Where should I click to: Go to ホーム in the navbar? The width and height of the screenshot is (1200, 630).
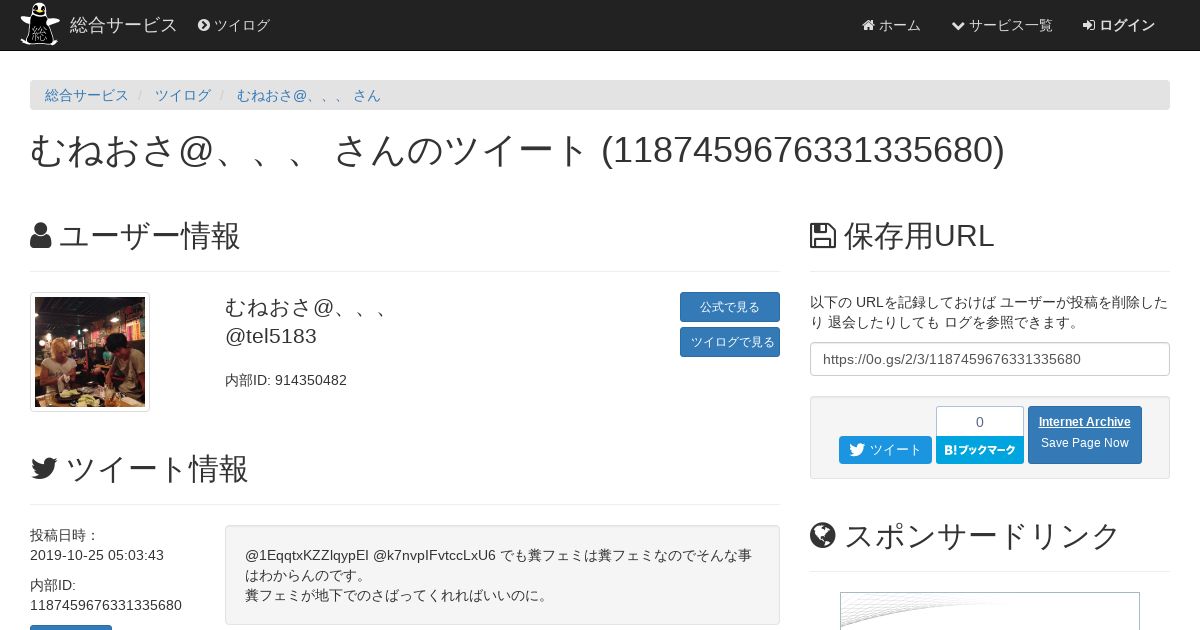pyautogui.click(x=891, y=25)
